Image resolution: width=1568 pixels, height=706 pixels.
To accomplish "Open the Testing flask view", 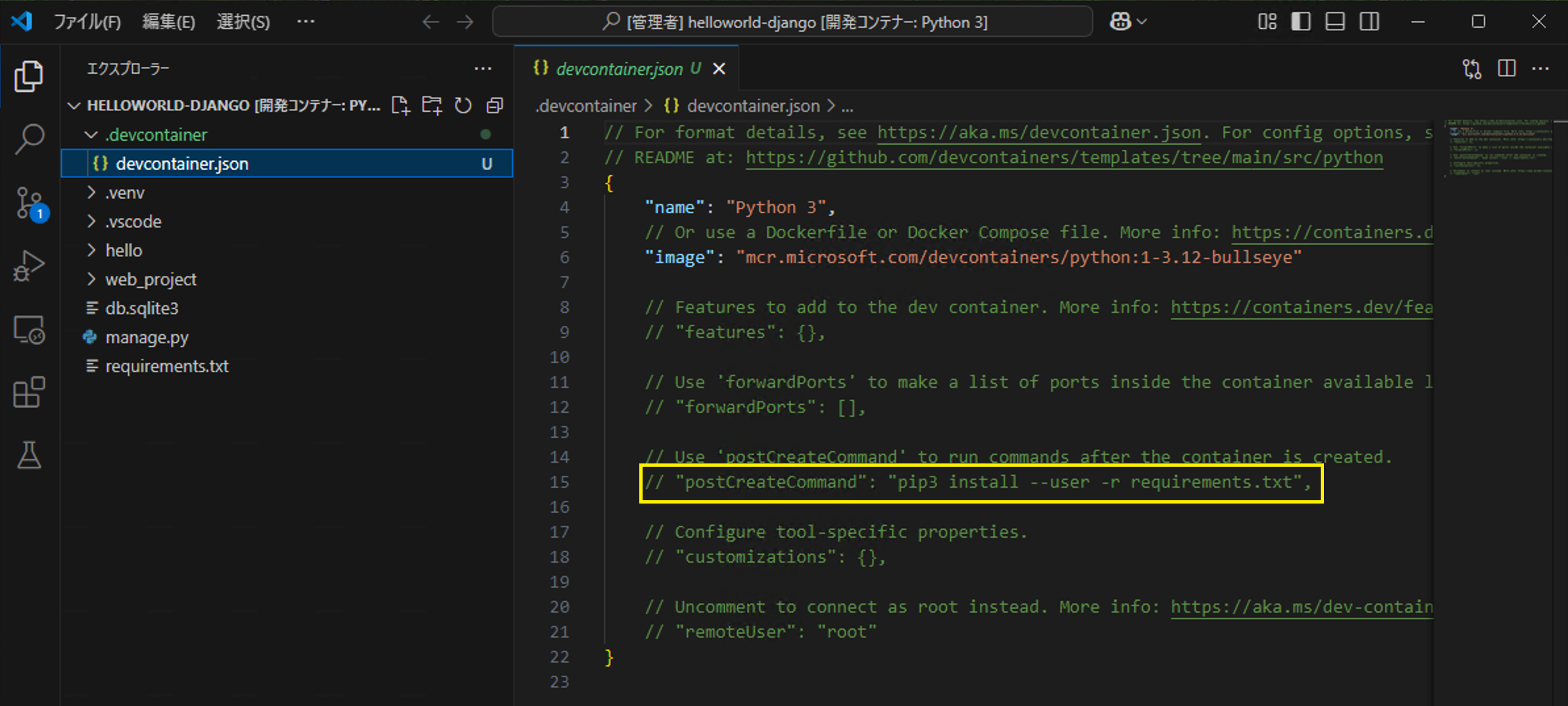I will pos(29,455).
